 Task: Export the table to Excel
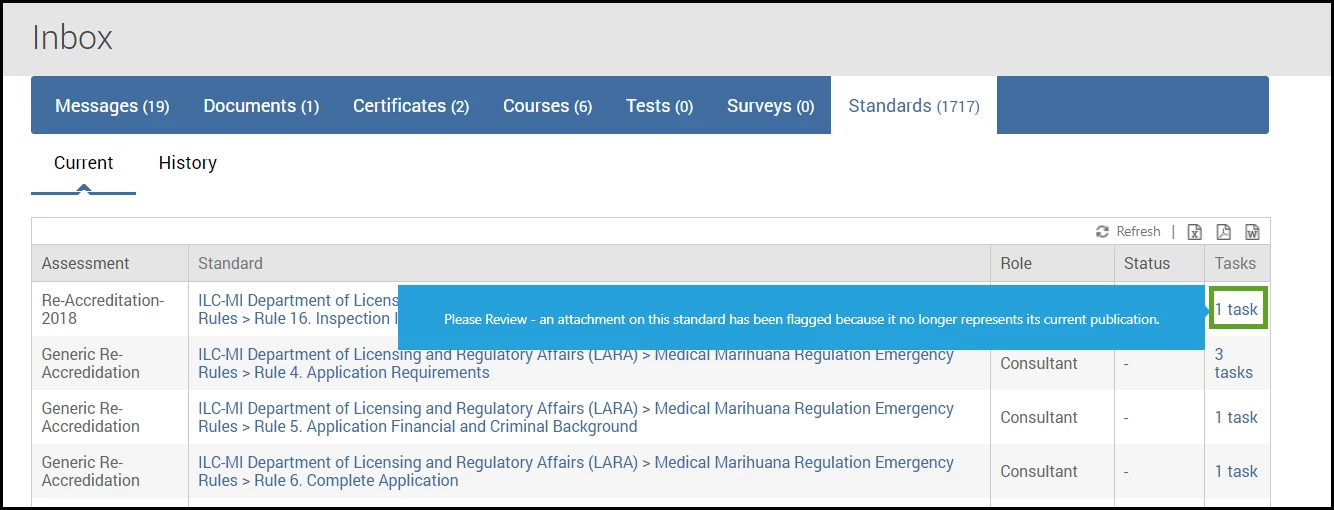pyautogui.click(x=1194, y=232)
